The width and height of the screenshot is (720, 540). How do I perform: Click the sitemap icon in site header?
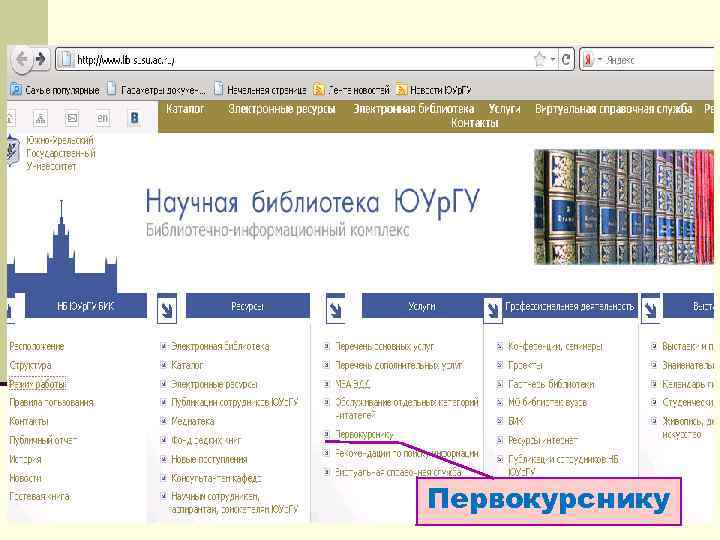(40, 118)
